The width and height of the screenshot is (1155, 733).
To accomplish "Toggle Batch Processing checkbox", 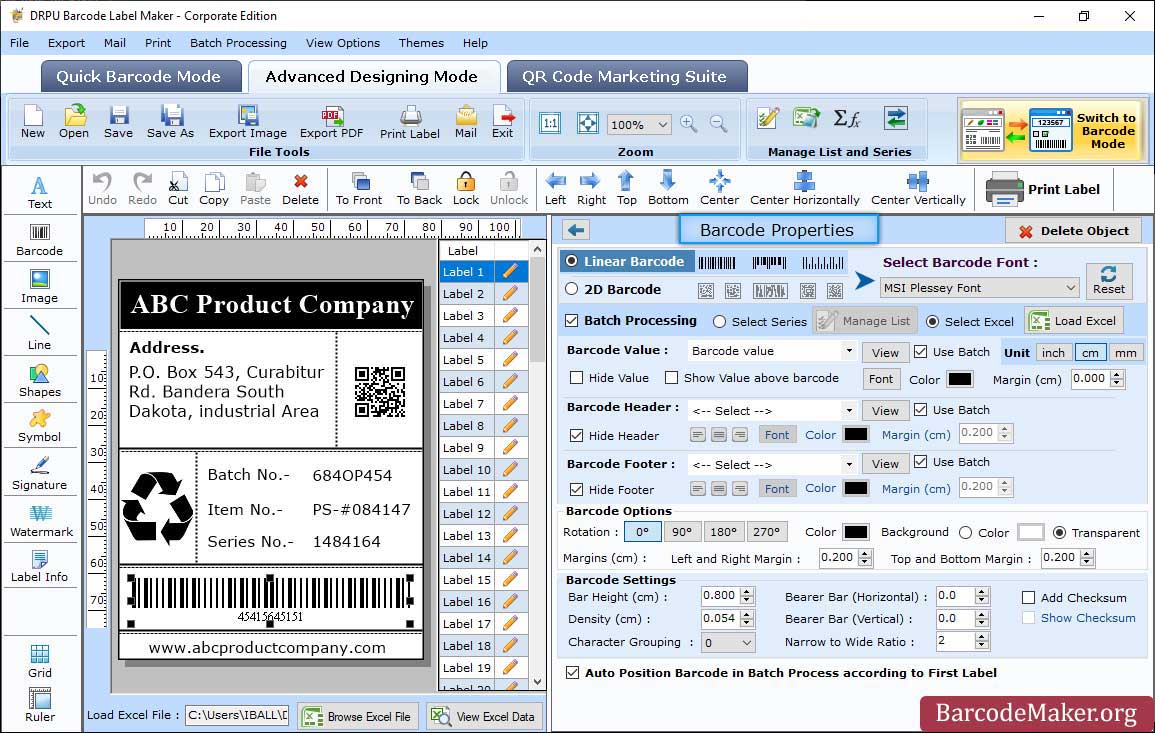I will pos(572,320).
